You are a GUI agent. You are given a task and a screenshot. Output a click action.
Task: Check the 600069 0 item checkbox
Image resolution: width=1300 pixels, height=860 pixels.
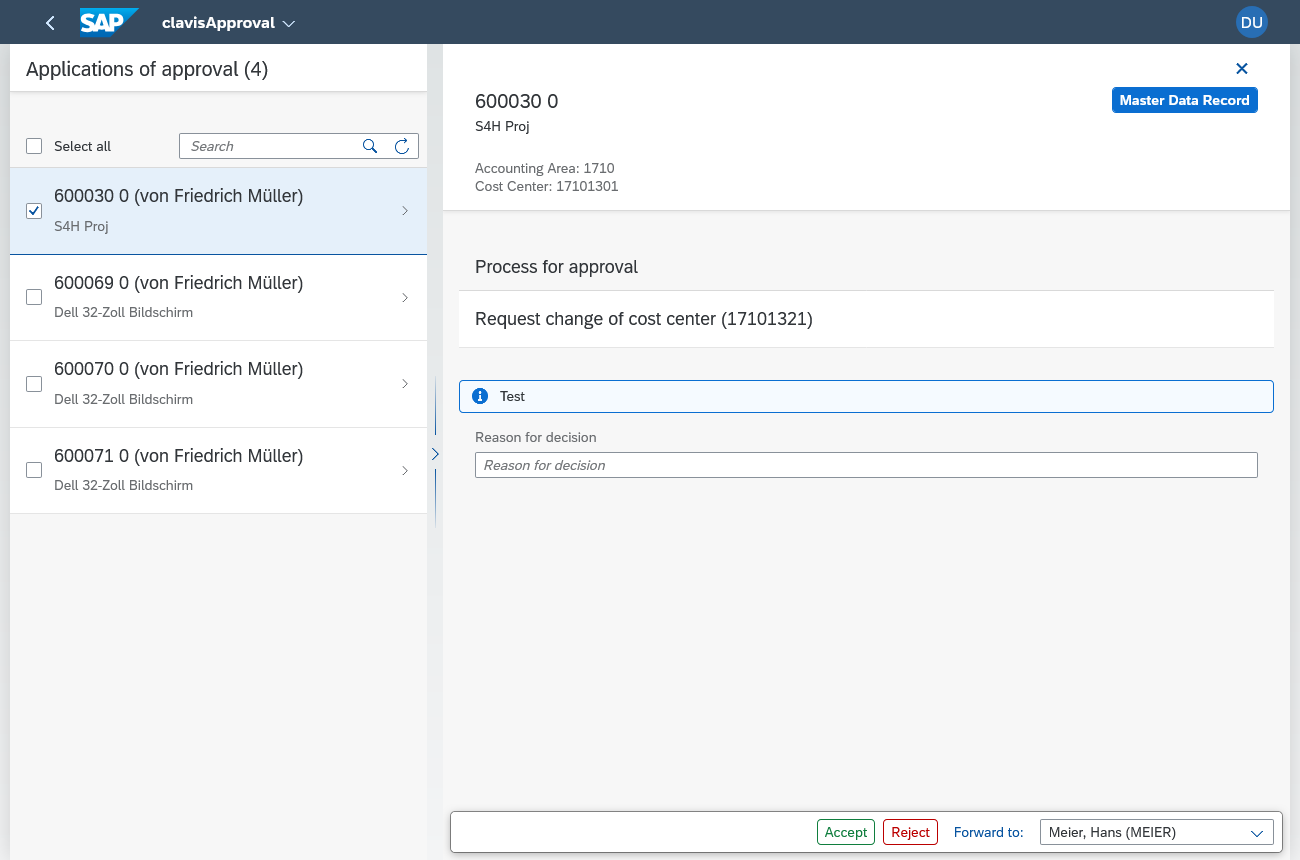point(34,297)
